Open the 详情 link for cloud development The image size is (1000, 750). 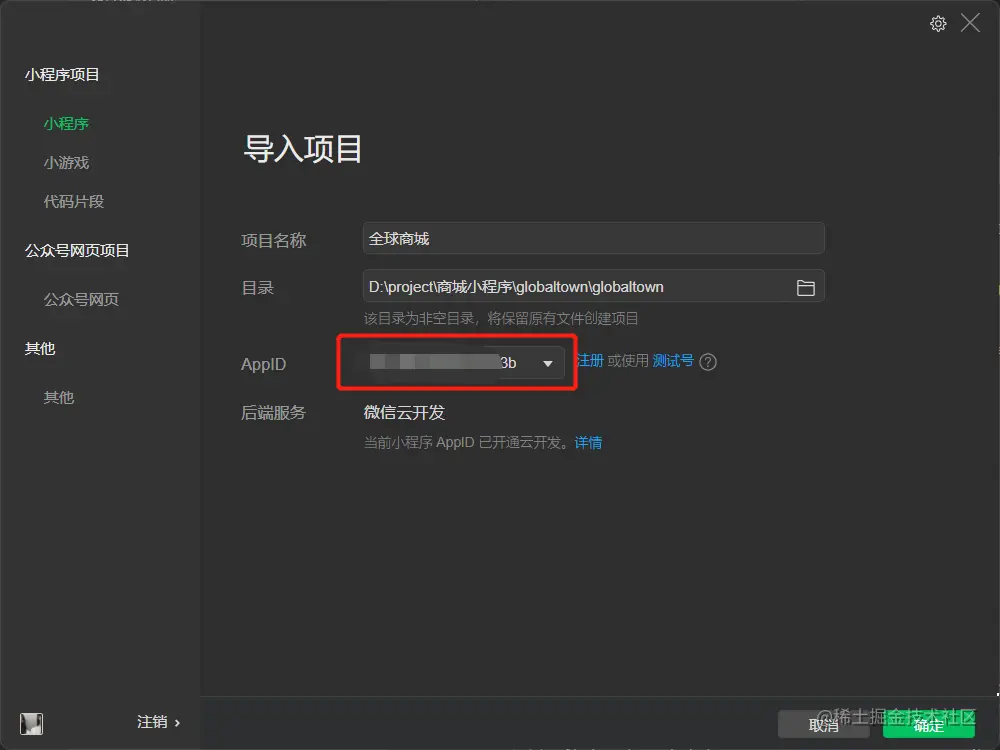tap(588, 443)
